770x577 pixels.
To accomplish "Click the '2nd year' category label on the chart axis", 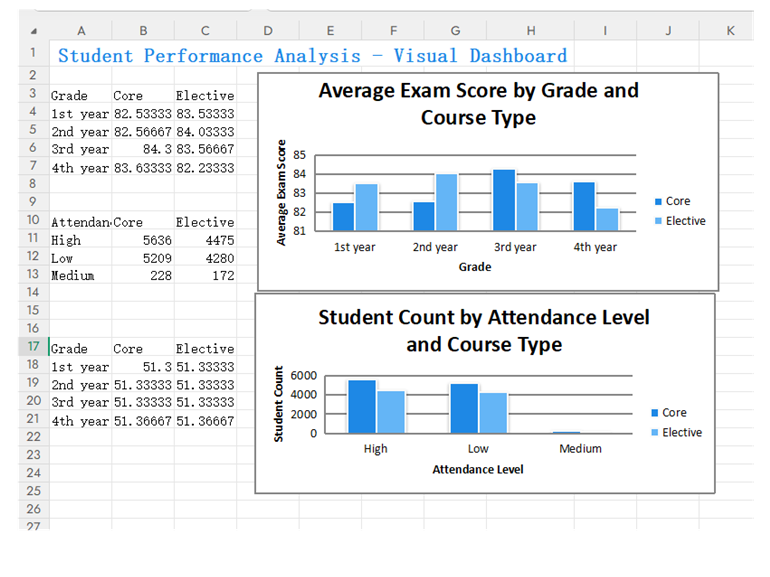I will [x=435, y=247].
